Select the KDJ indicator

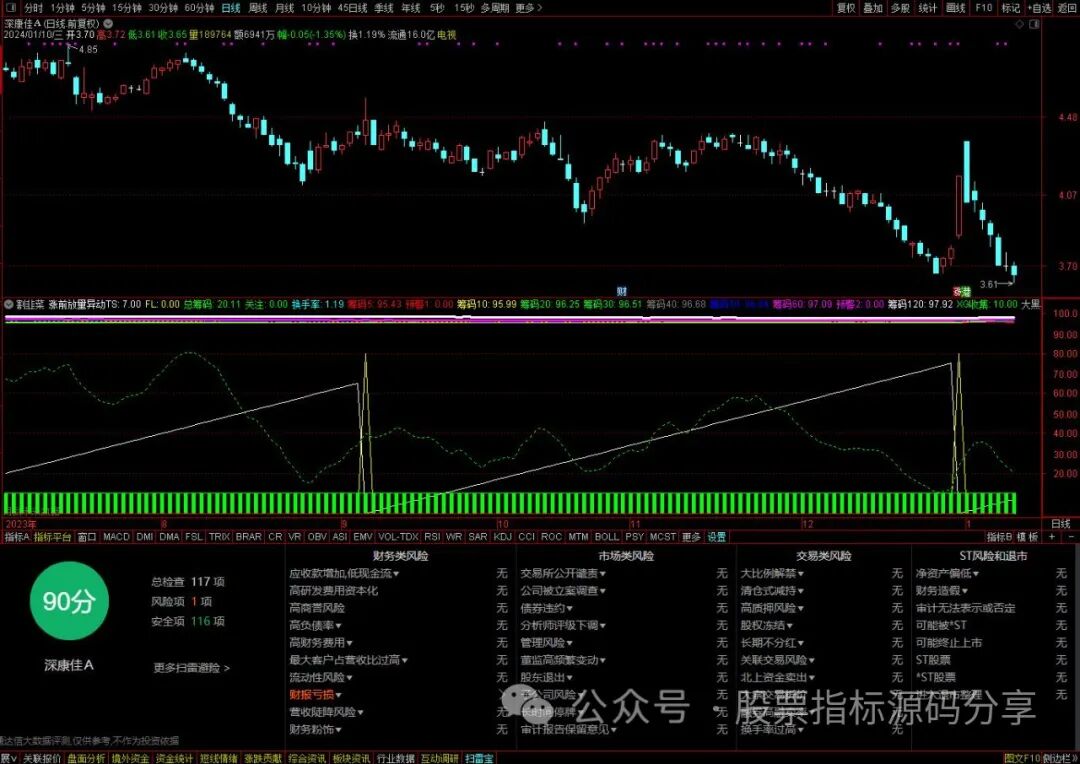tap(503, 537)
